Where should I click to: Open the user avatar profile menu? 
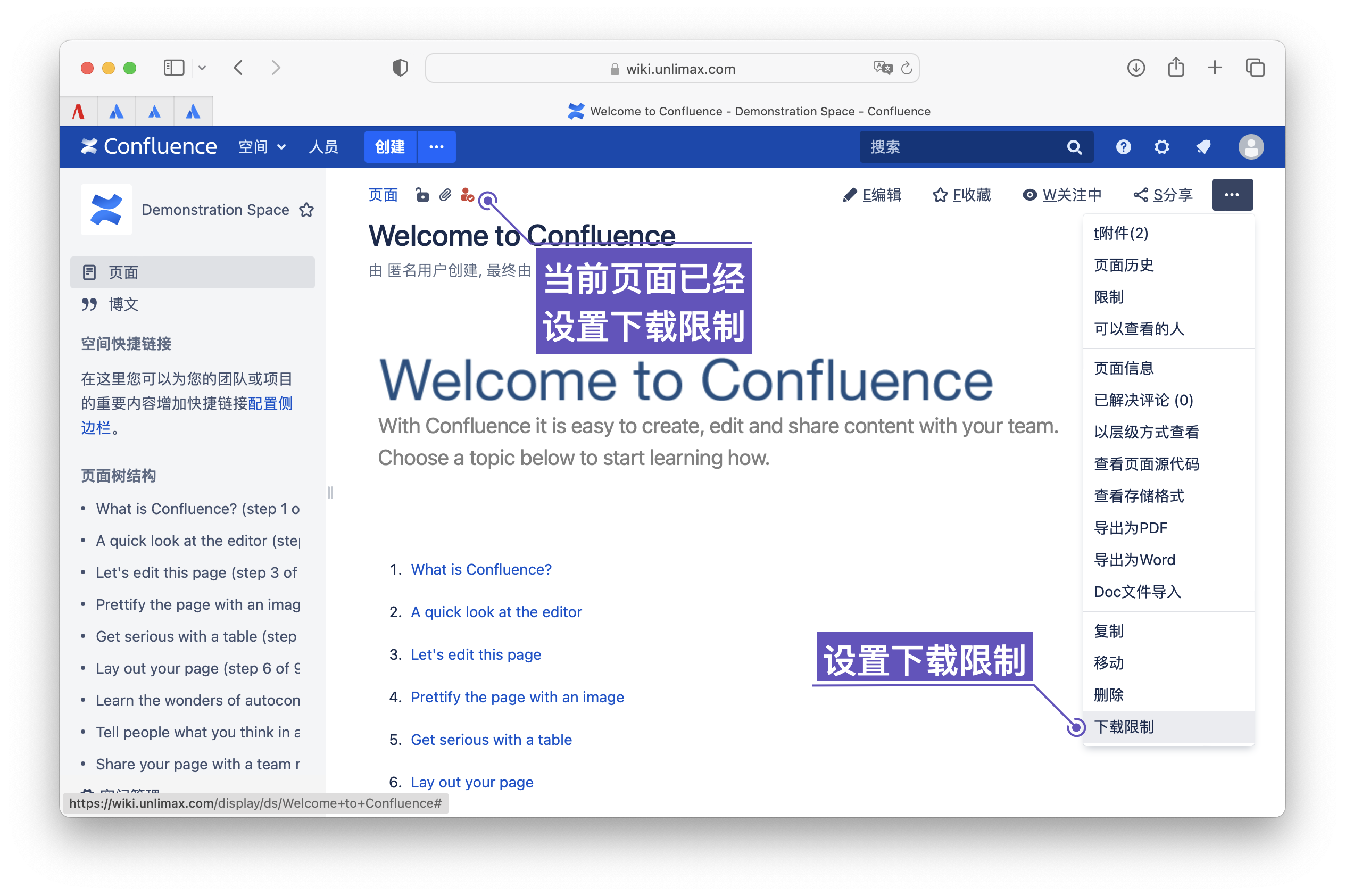1250,147
